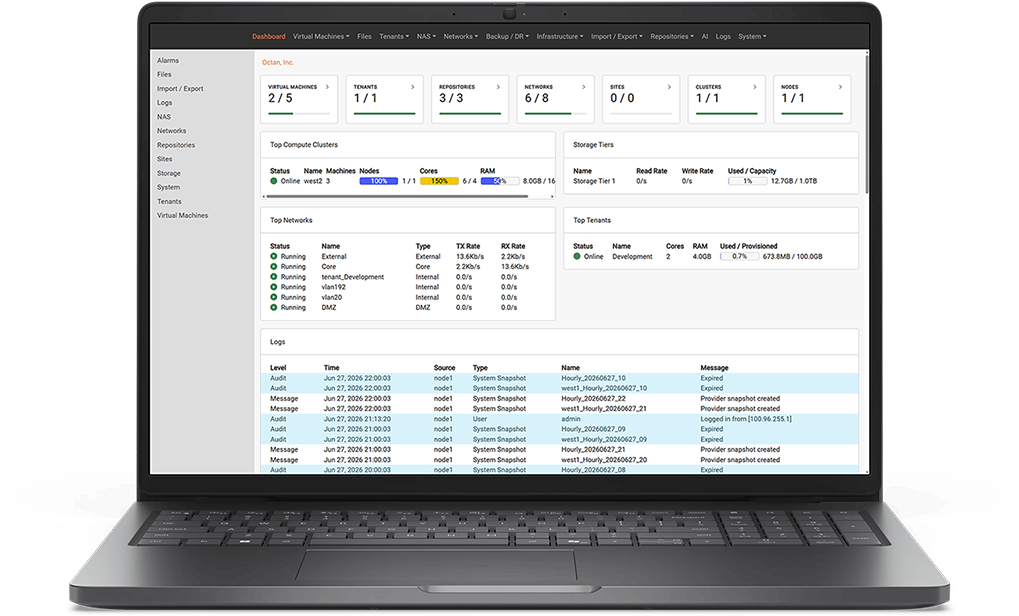
Task: Select NAS in the sidebar
Action: [164, 117]
